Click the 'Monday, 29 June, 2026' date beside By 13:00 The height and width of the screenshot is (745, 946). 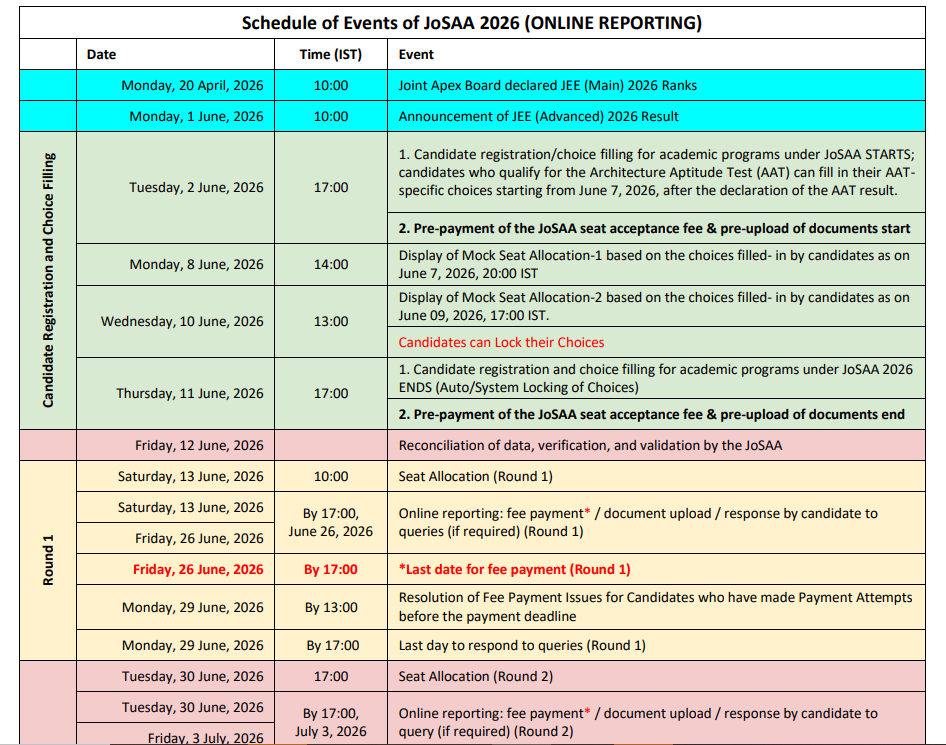[x=192, y=607]
